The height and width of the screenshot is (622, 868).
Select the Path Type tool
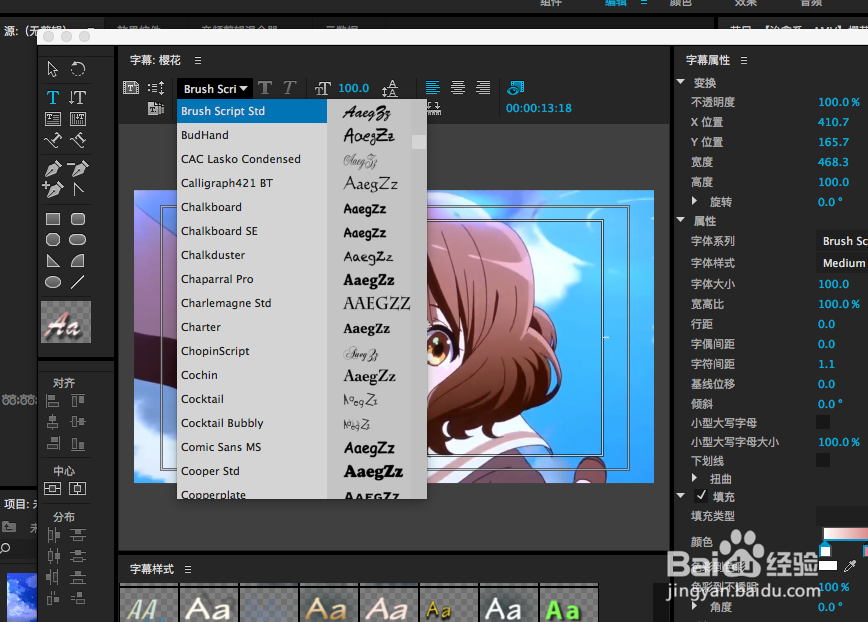pos(53,141)
